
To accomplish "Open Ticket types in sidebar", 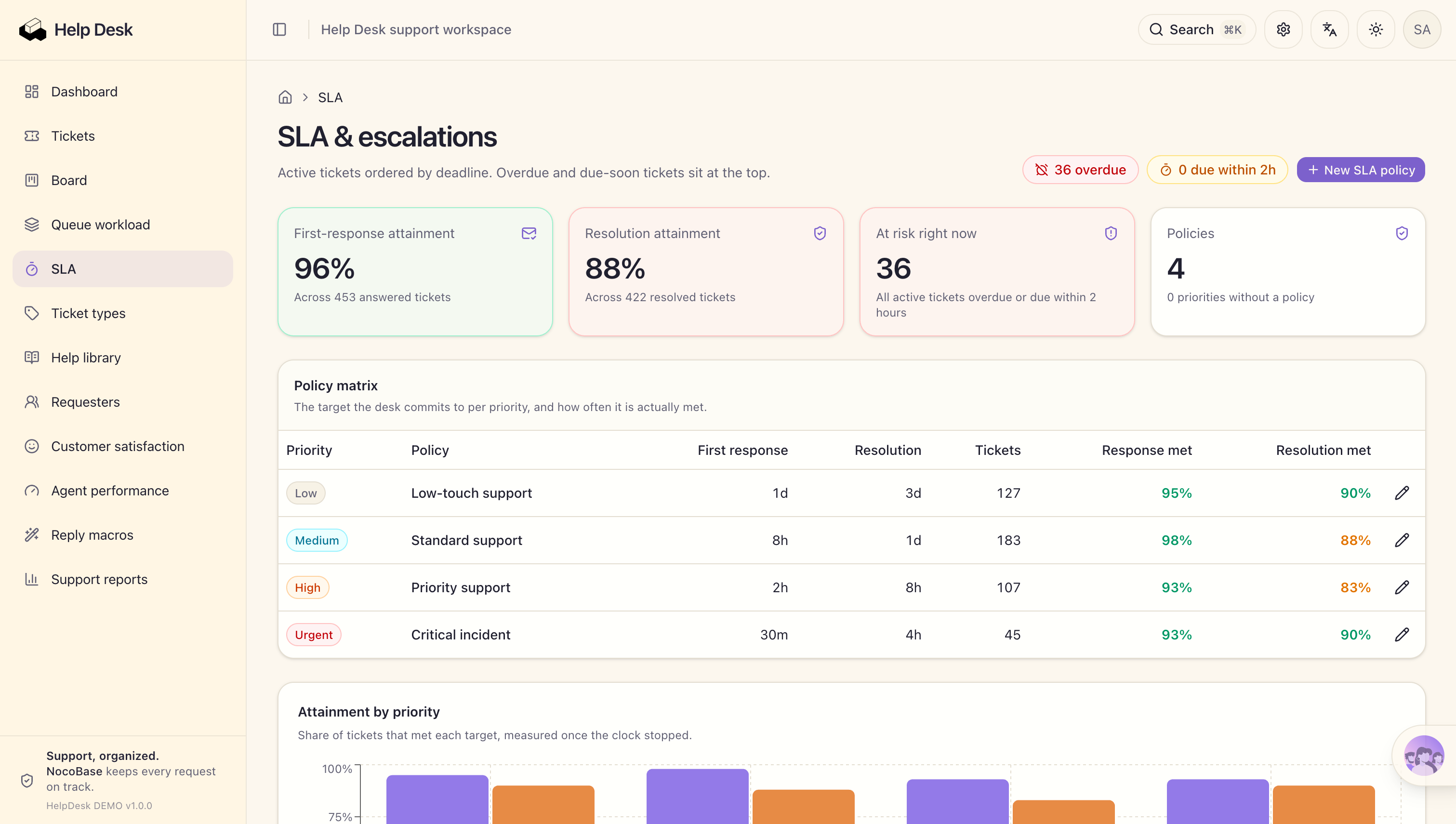I will click(123, 313).
